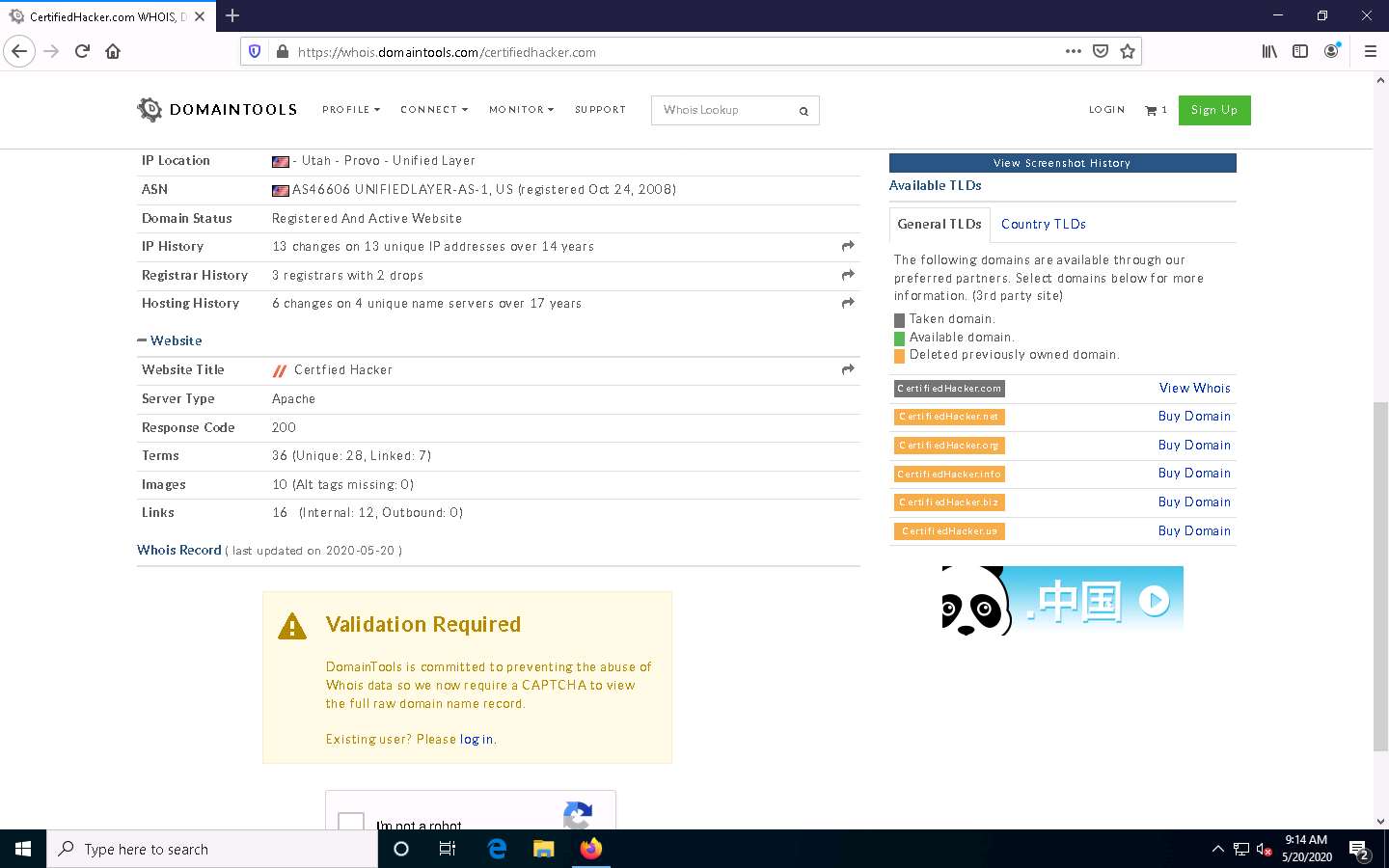Click Buy Domain for CertifiedHacker.biz
This screenshot has width=1389, height=868.
tap(1194, 502)
